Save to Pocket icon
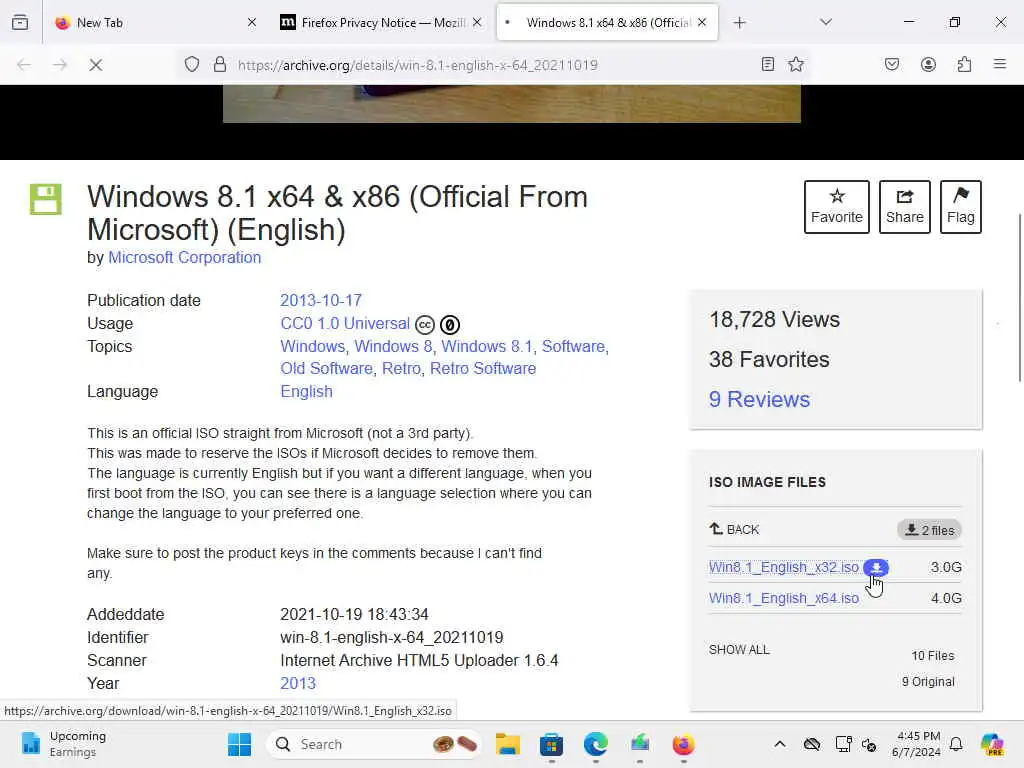The width and height of the screenshot is (1024, 768). click(892, 64)
